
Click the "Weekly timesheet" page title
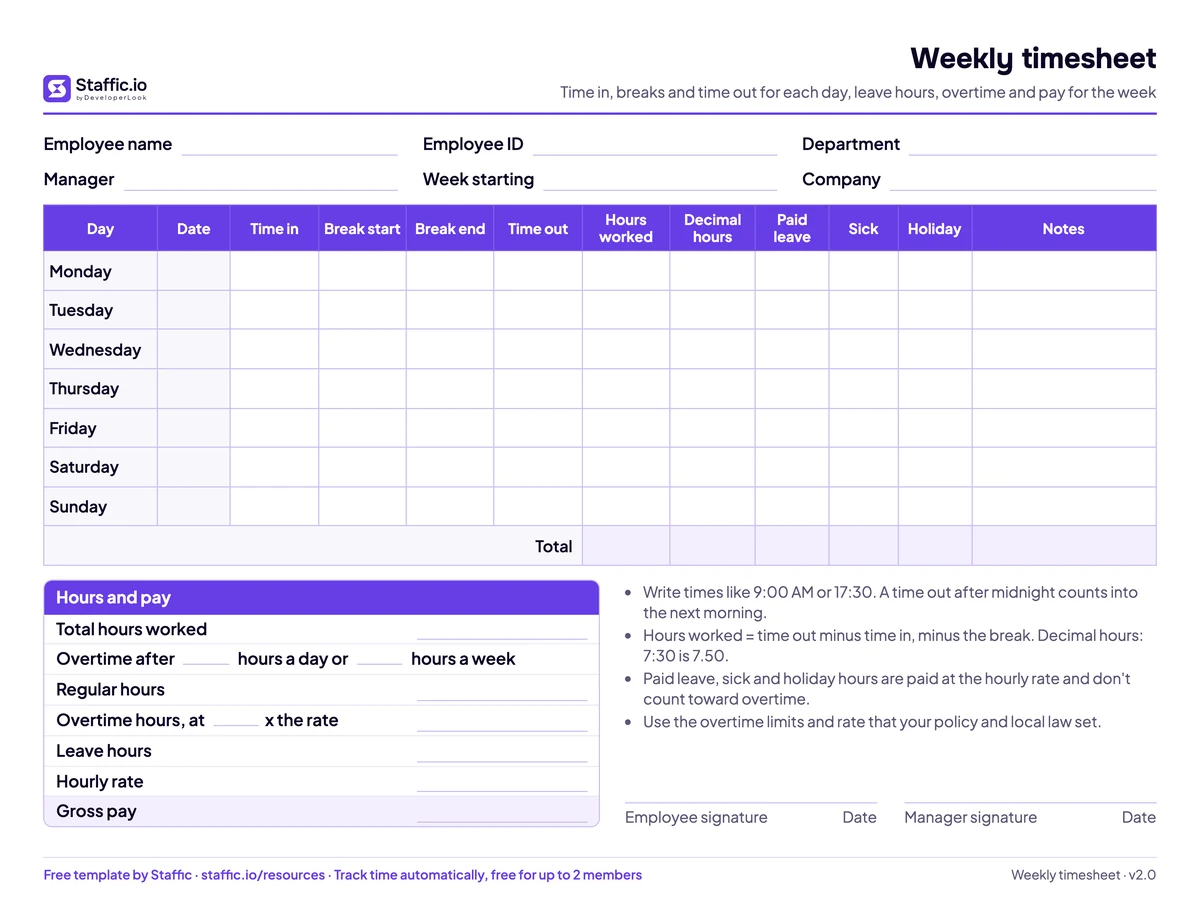point(1033,58)
